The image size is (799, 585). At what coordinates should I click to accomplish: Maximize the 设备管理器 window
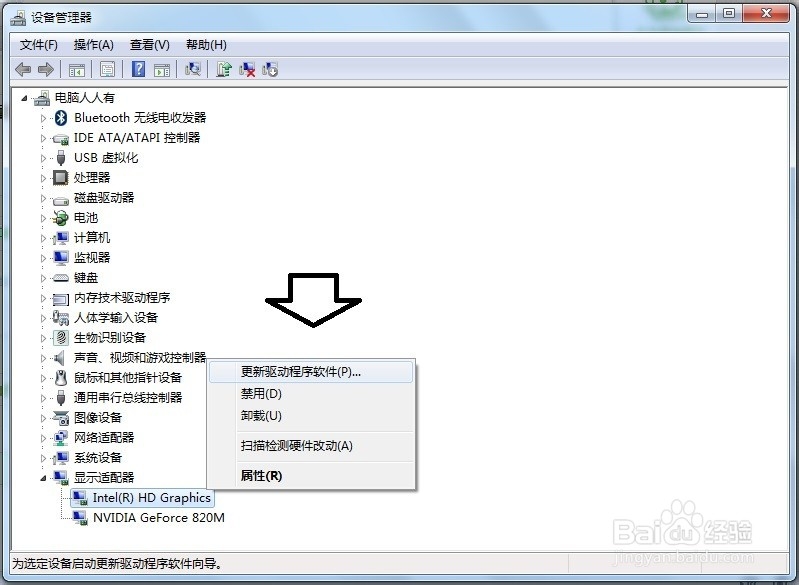click(729, 13)
